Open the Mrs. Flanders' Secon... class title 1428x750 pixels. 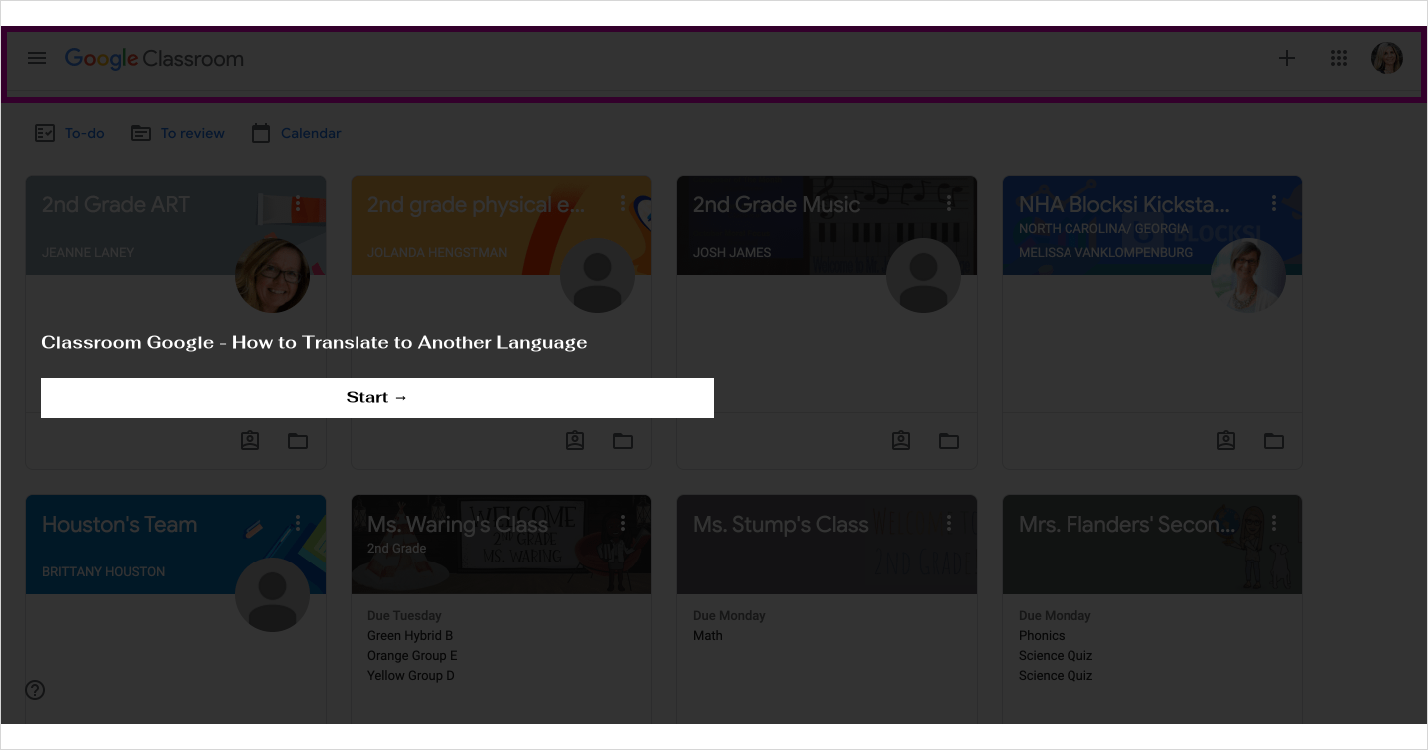pos(1127,524)
